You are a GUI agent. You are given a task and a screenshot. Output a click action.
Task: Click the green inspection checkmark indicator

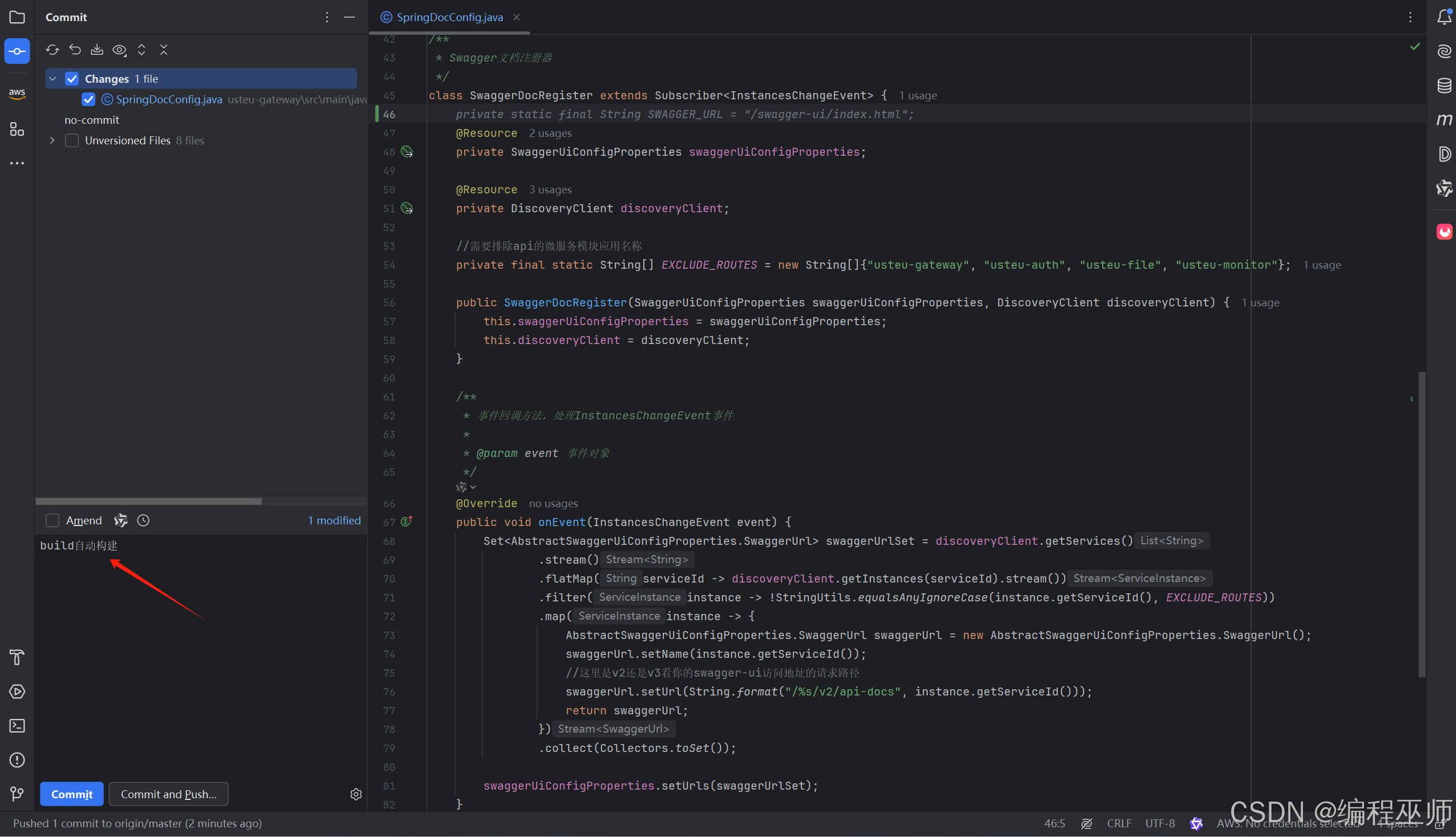click(x=1415, y=47)
